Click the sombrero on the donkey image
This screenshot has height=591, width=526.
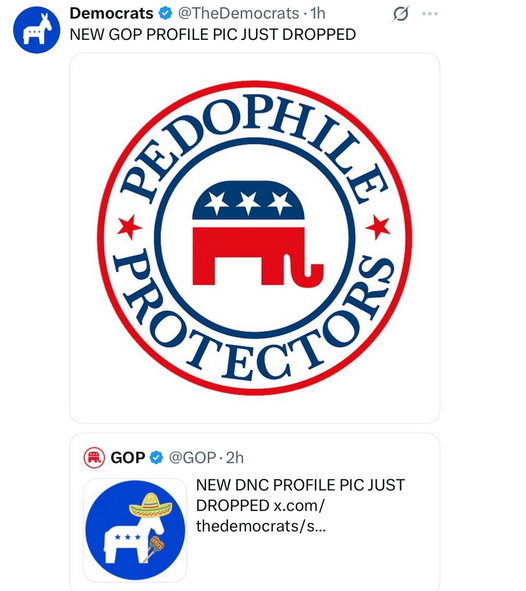tap(150, 506)
